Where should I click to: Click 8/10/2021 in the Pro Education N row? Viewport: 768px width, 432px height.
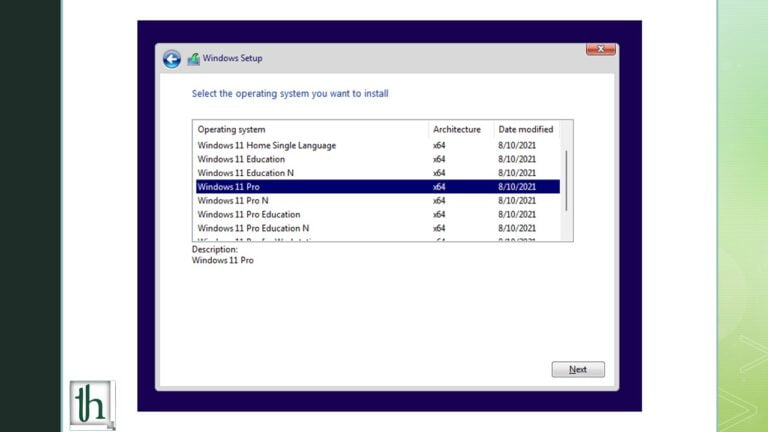coord(517,228)
